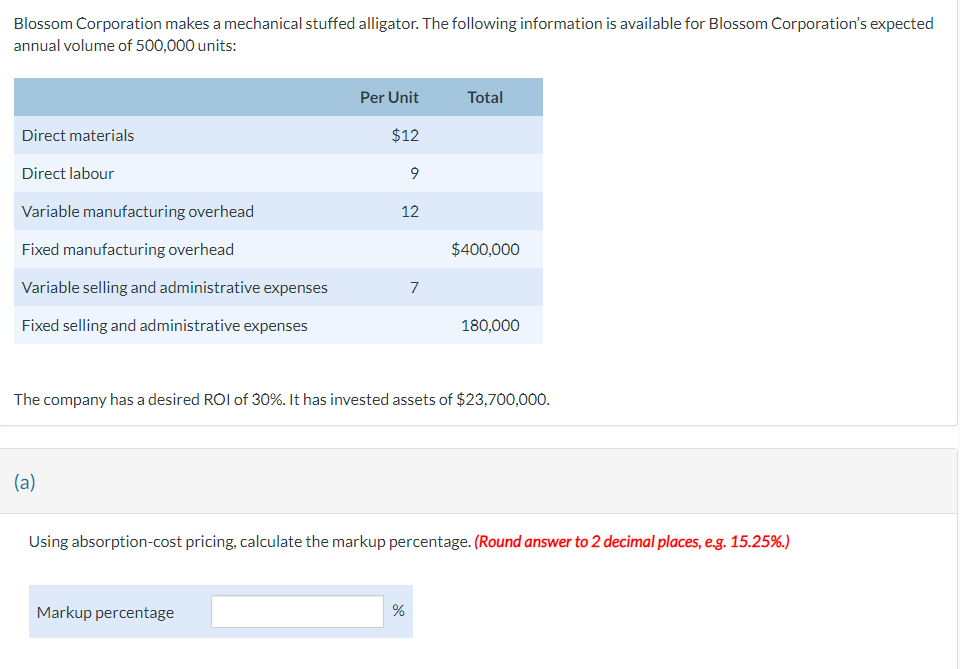Screen dimensions: 960x669
Task: Click the $12 direct materials value
Action: tap(405, 135)
